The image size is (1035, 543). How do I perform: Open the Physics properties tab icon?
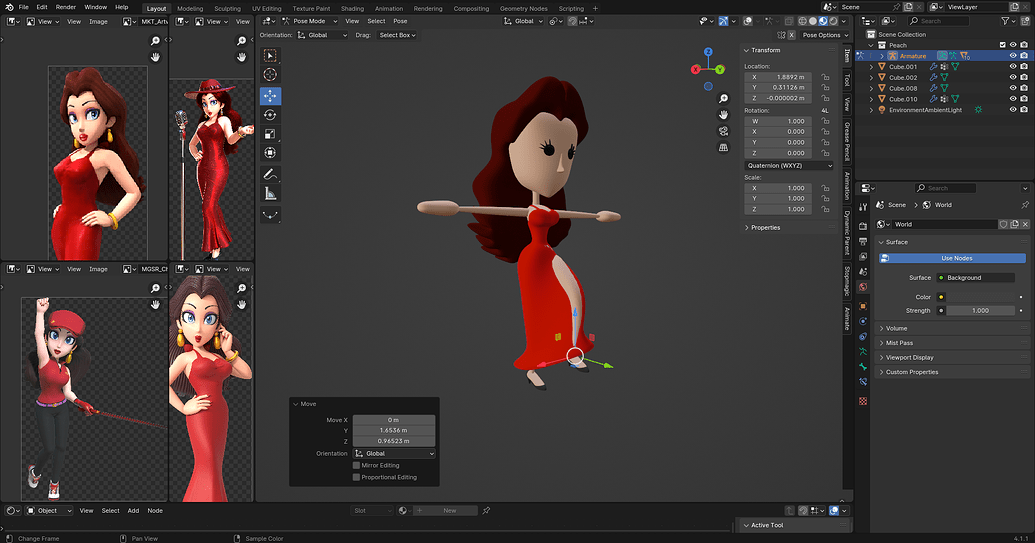863,321
